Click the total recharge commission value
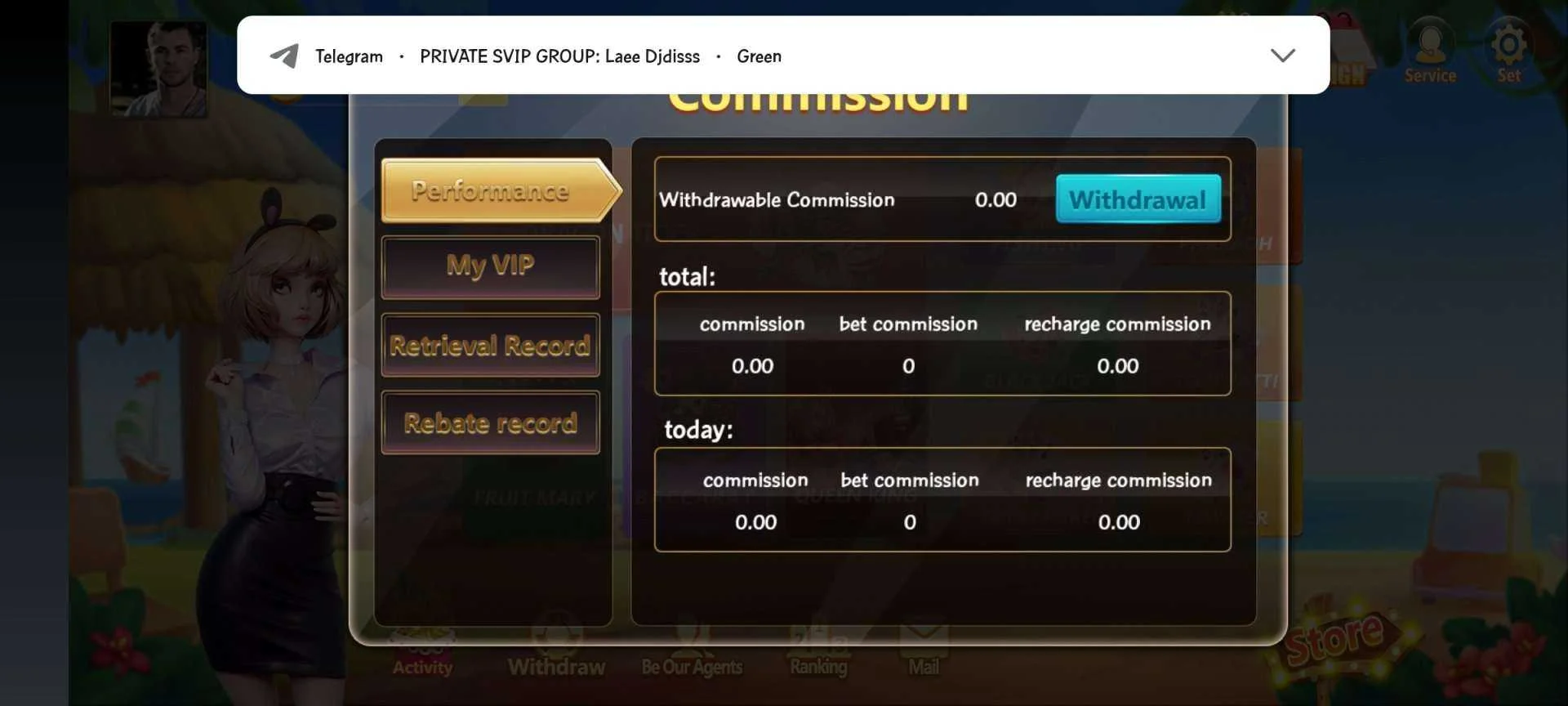The height and width of the screenshot is (706, 1568). coord(1117,366)
